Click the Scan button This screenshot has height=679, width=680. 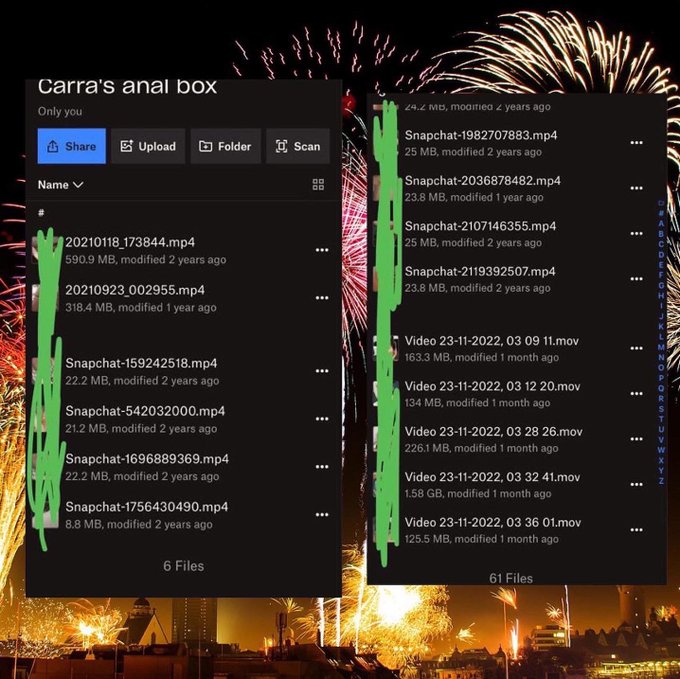coord(298,146)
